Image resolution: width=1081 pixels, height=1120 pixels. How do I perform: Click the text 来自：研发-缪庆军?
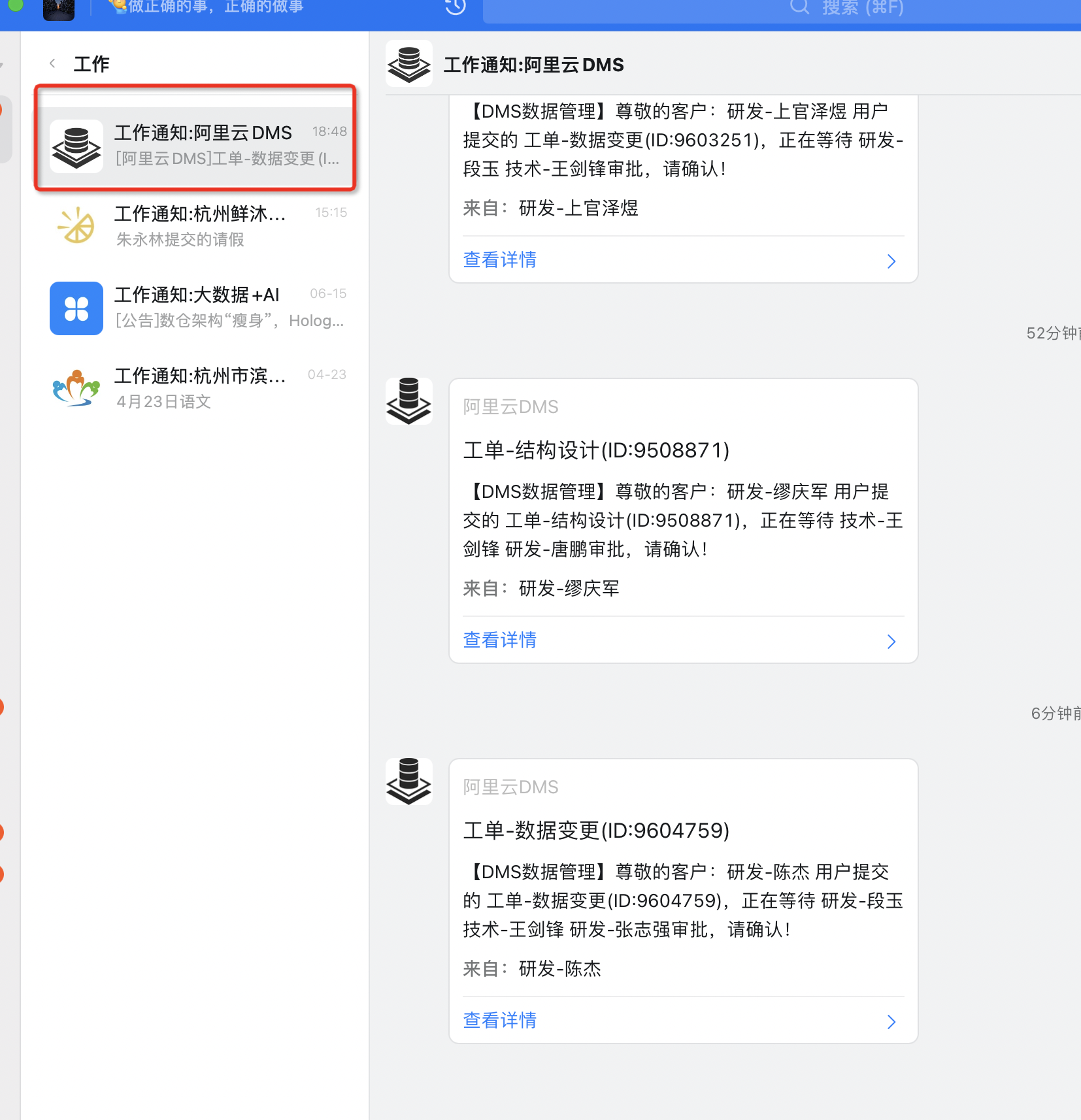pyautogui.click(x=541, y=589)
